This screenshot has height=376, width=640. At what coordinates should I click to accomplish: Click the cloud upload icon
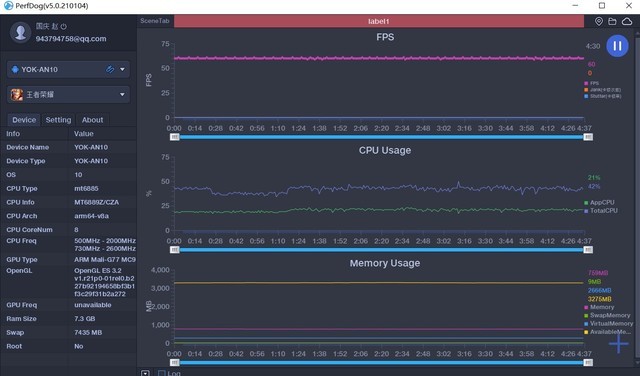[x=627, y=21]
